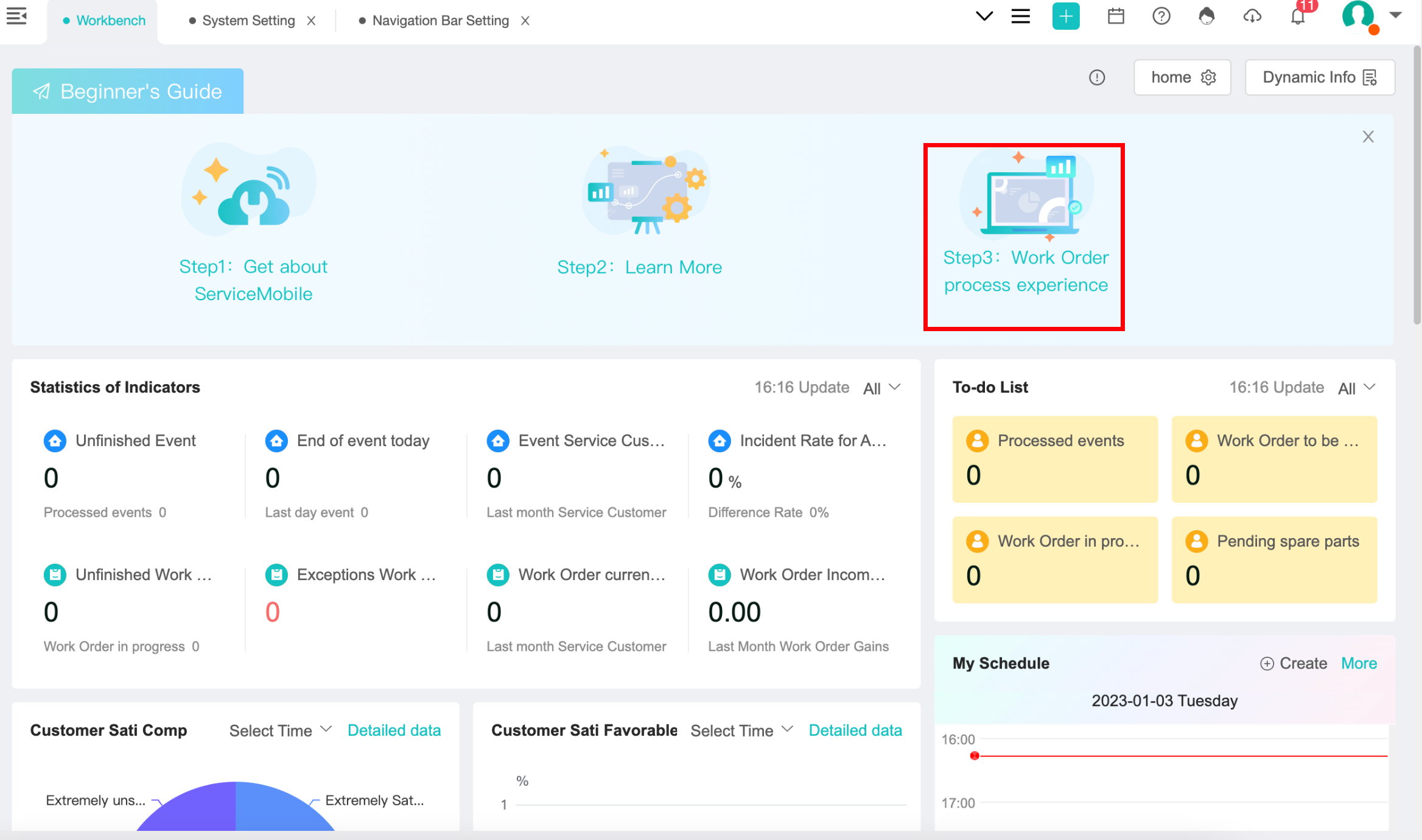The image size is (1422, 840).
Task: Click the Step1 cloud wrench illustration
Action: pos(250,190)
